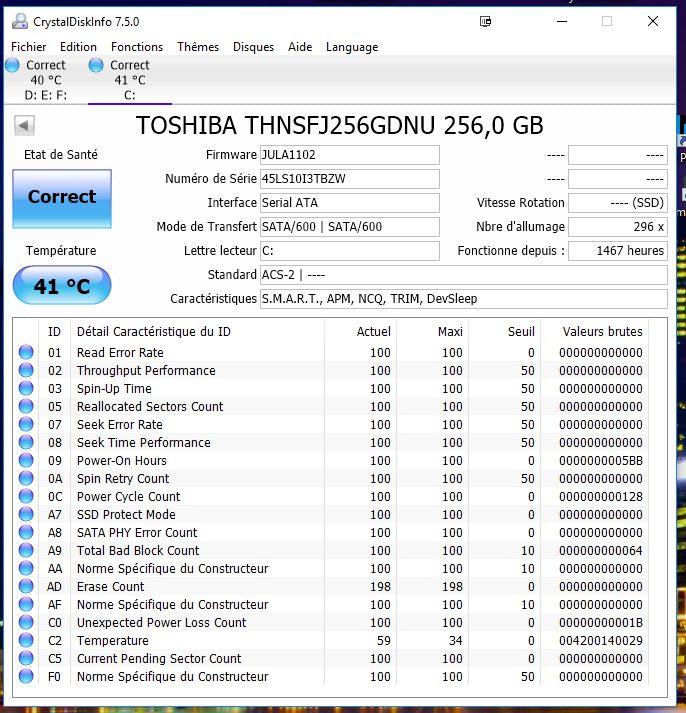Click status orb for Power-On Hours
The height and width of the screenshot is (713, 686).
26,460
